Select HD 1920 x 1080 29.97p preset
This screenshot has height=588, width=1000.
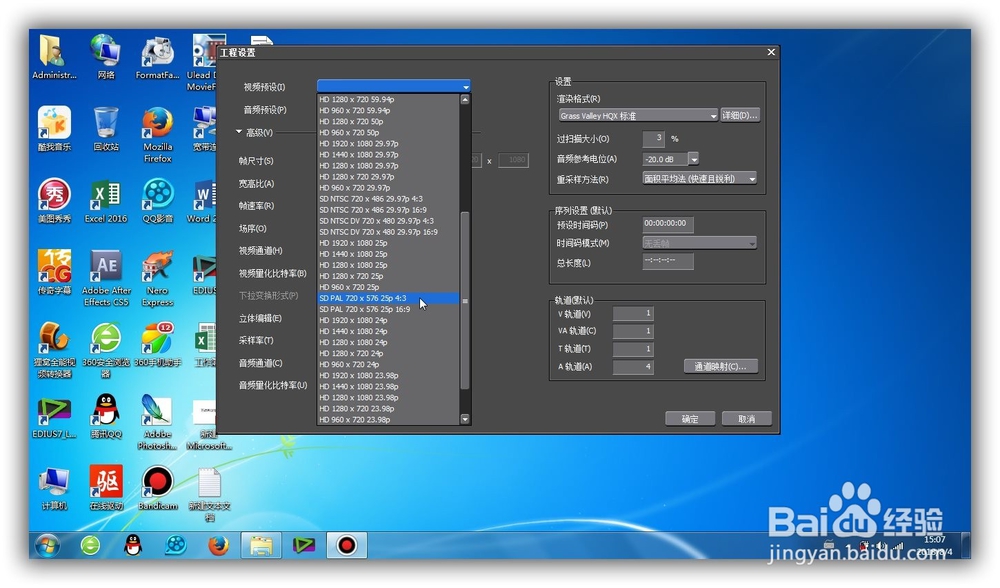tap(388, 143)
